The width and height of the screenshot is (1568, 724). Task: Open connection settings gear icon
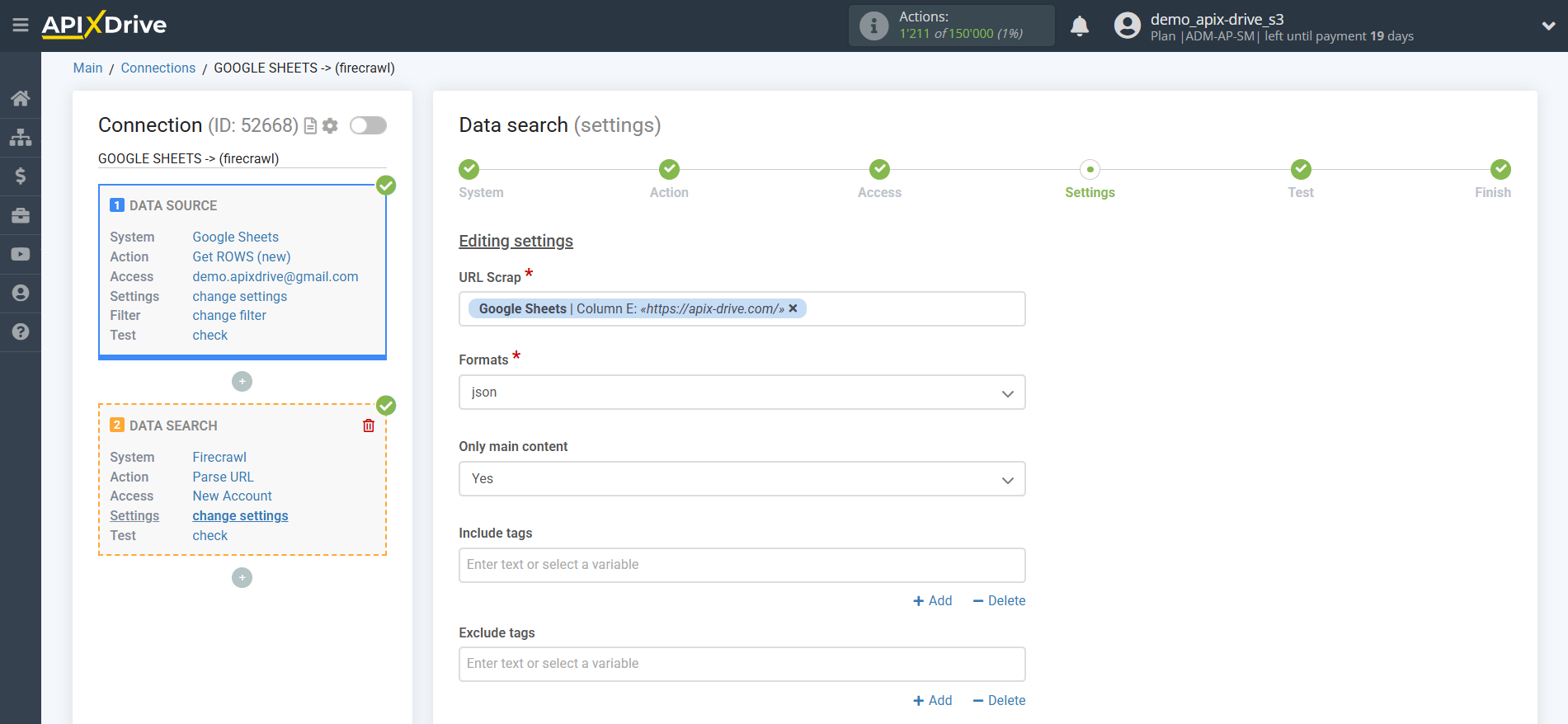(331, 126)
